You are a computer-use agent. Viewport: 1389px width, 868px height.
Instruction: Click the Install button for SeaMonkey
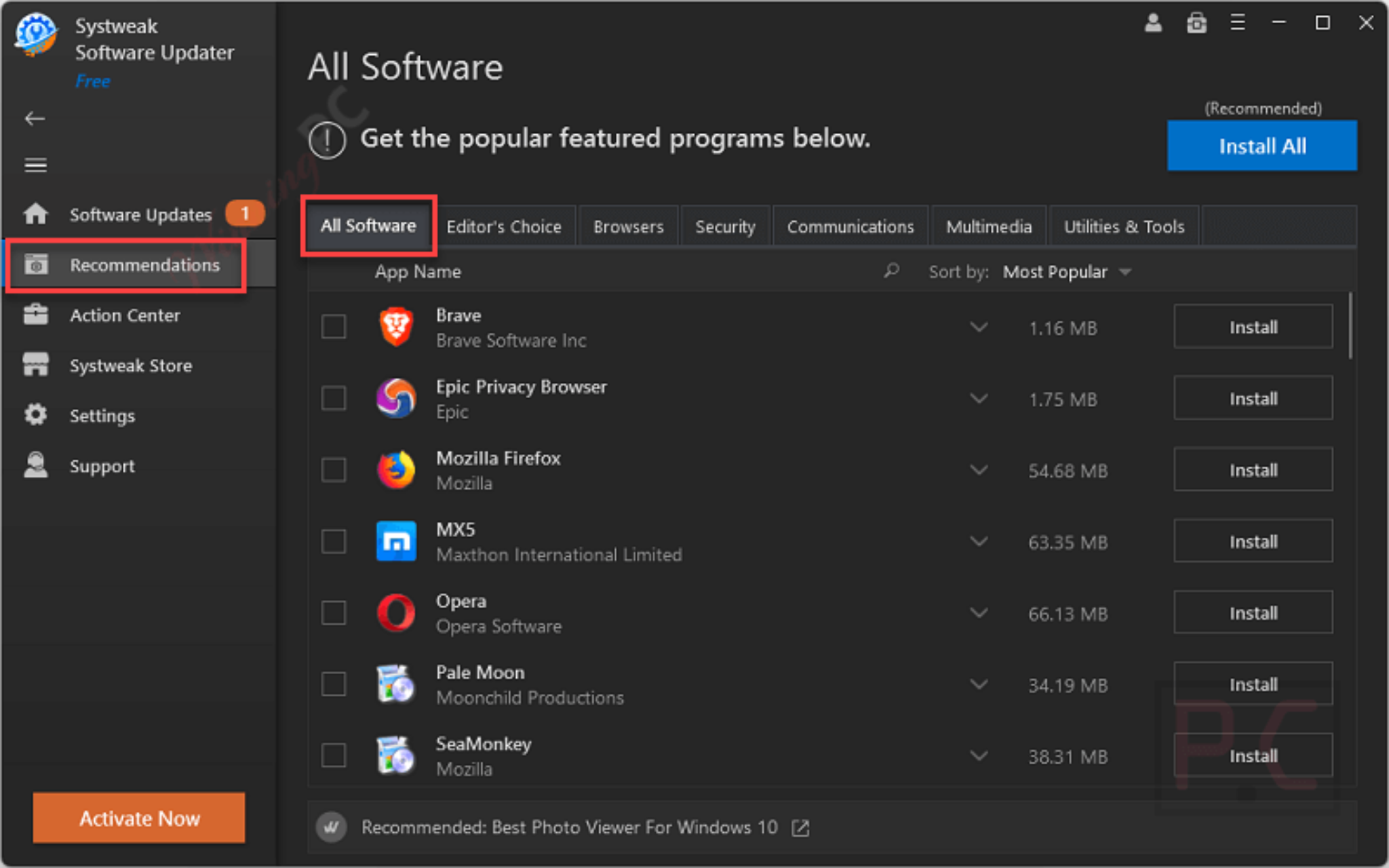1253,755
